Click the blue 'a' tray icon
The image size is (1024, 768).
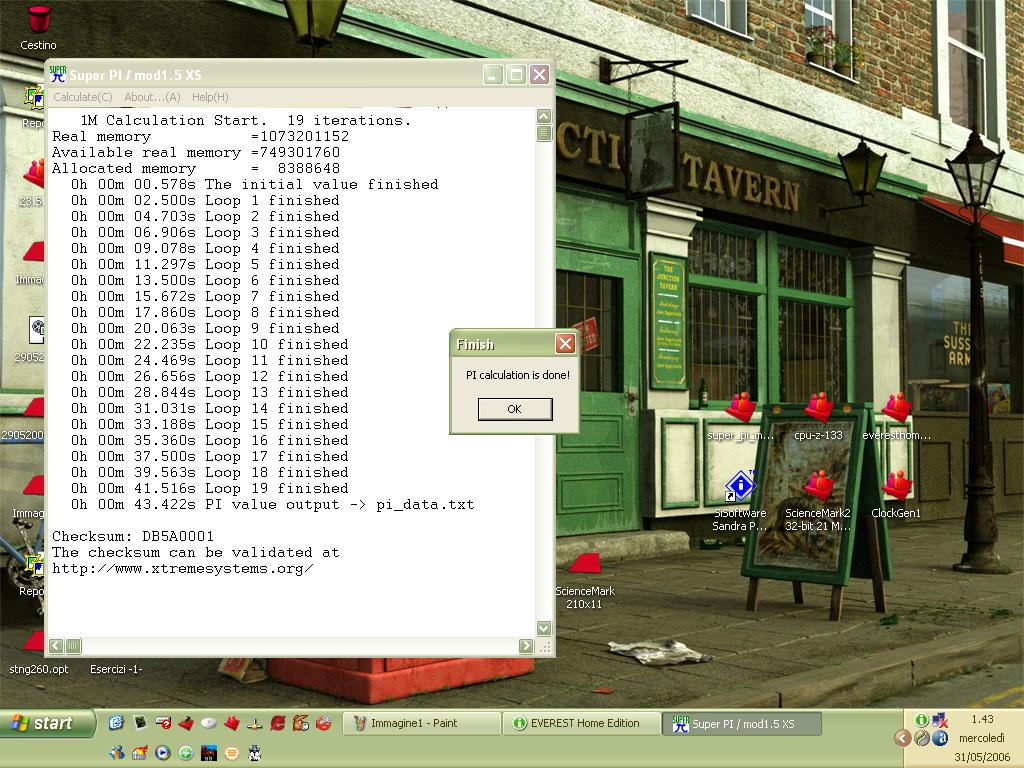pyautogui.click(x=940, y=738)
